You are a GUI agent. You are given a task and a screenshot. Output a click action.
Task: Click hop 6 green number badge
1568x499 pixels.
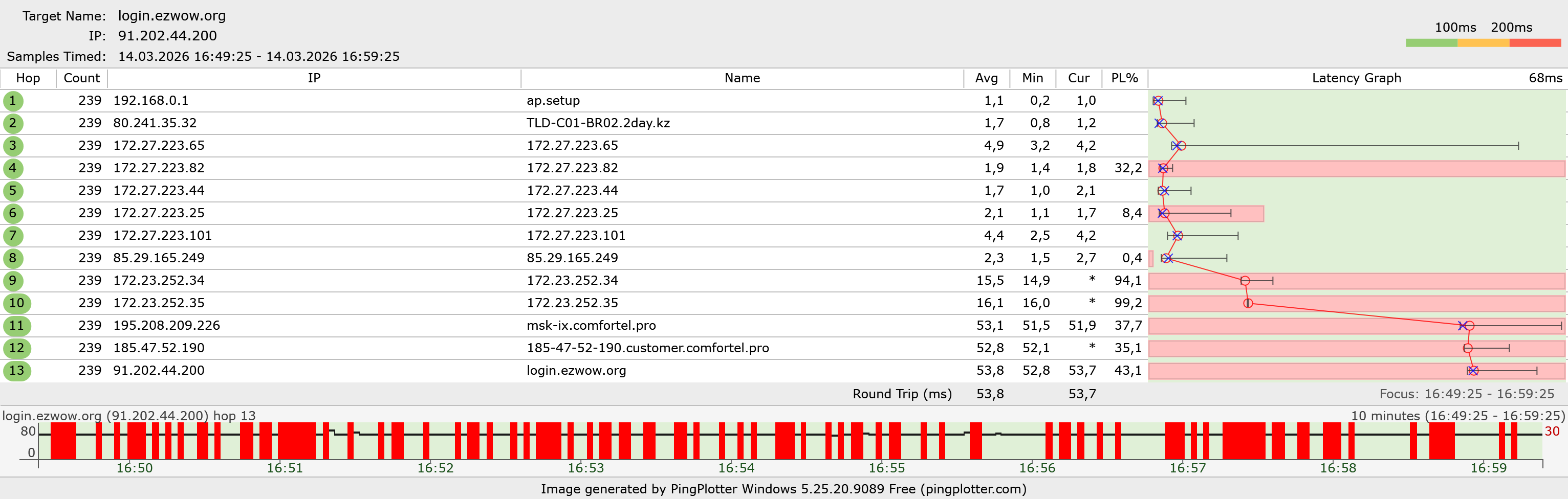click(x=13, y=213)
